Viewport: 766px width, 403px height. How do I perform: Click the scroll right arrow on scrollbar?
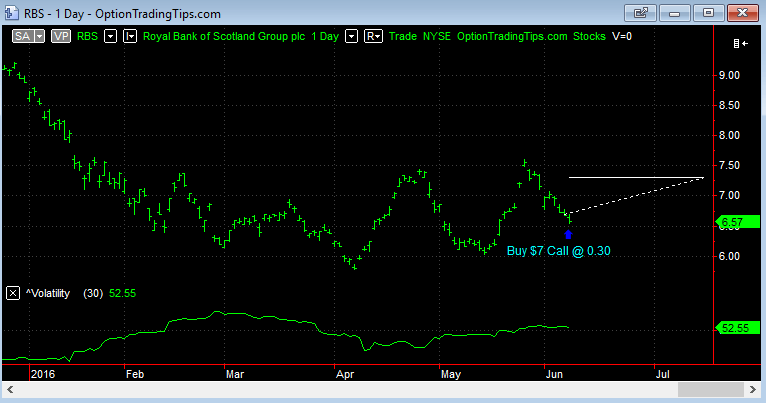[753, 389]
